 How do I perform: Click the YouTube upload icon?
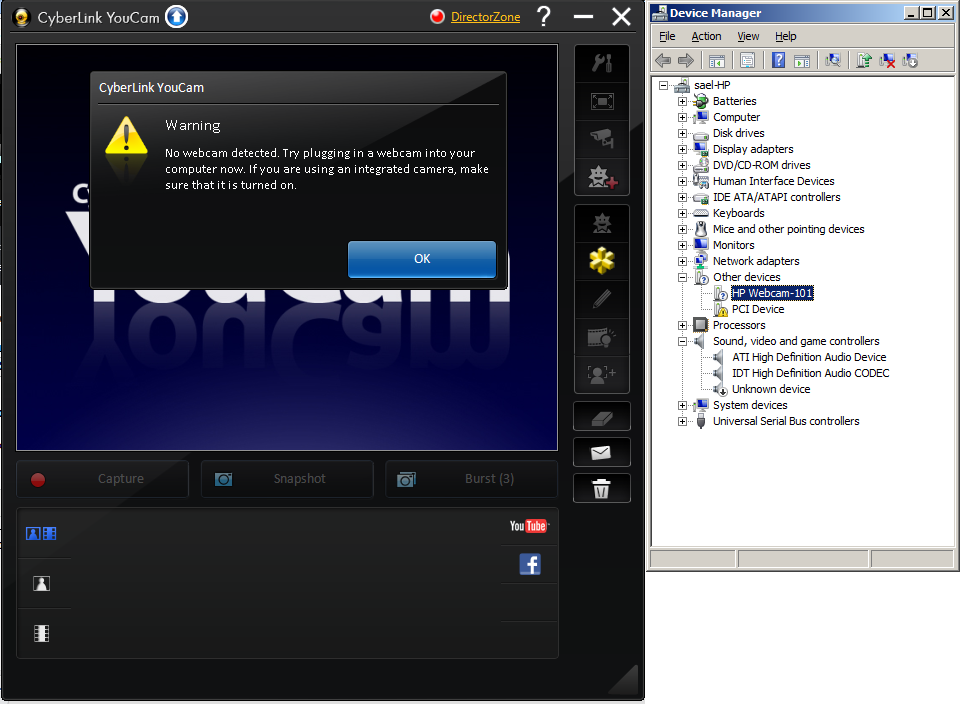(x=528, y=526)
